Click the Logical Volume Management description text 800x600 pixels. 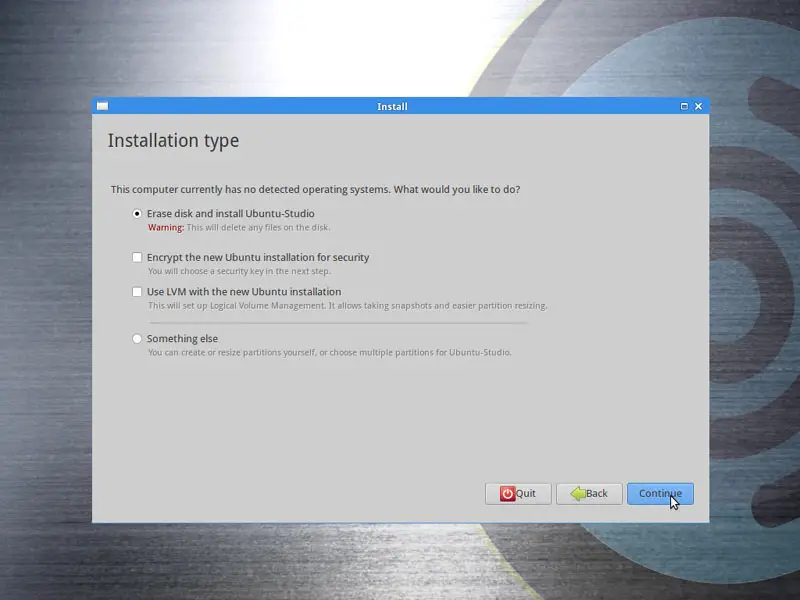347,306
